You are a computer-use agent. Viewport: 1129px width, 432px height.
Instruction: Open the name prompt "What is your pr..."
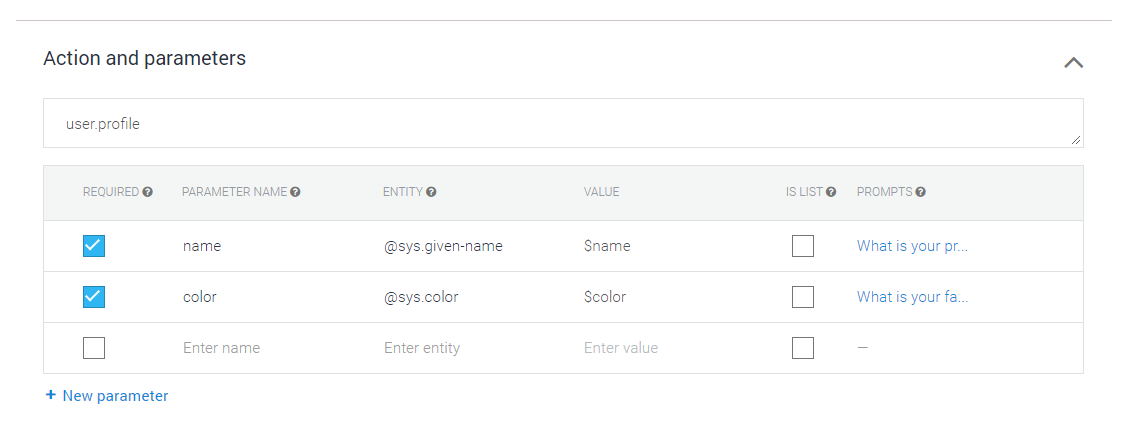[912, 246]
